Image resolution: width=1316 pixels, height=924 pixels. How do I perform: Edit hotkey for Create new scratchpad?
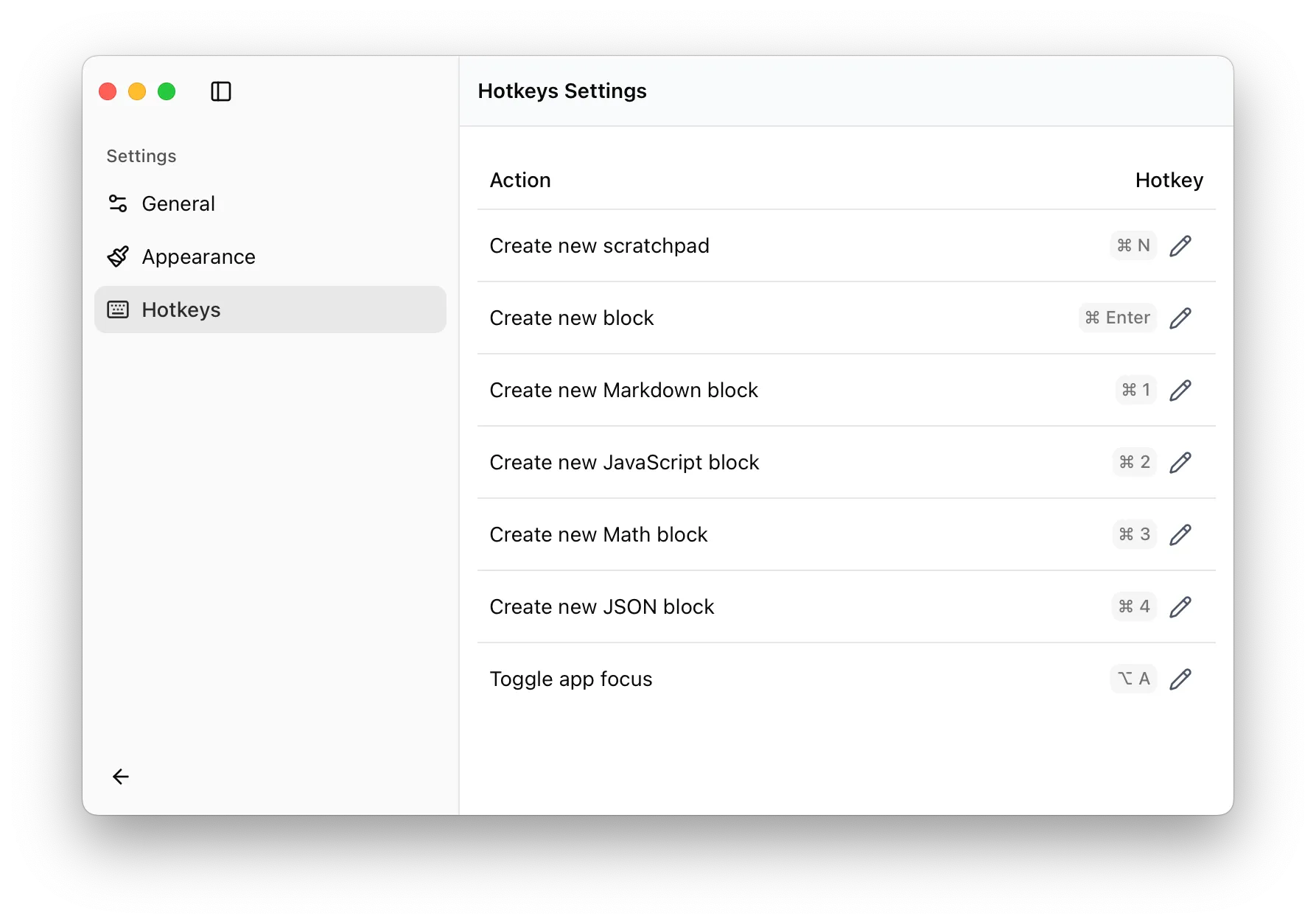1180,246
